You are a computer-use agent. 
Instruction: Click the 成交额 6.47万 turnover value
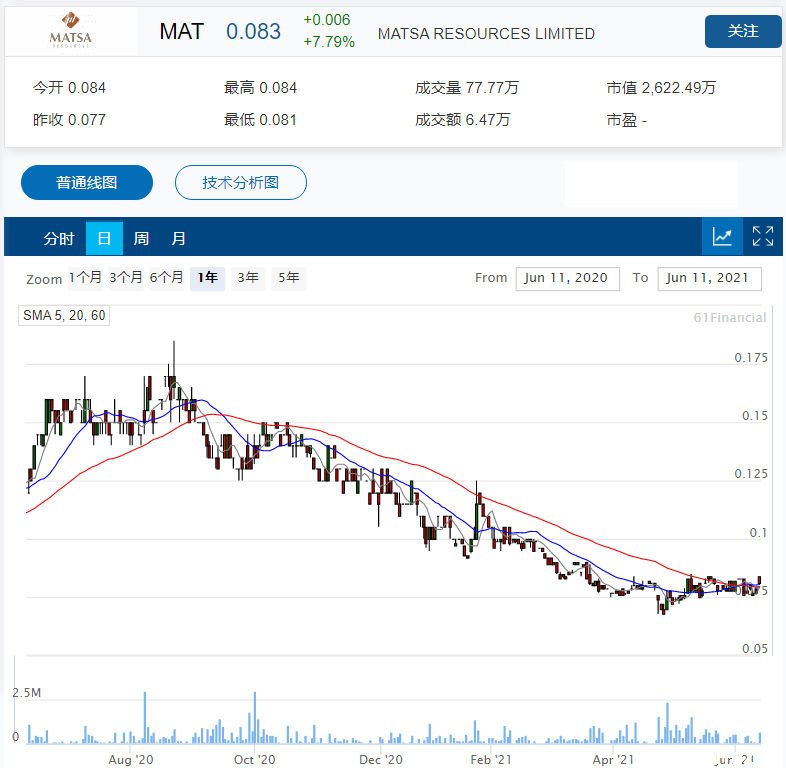463,120
